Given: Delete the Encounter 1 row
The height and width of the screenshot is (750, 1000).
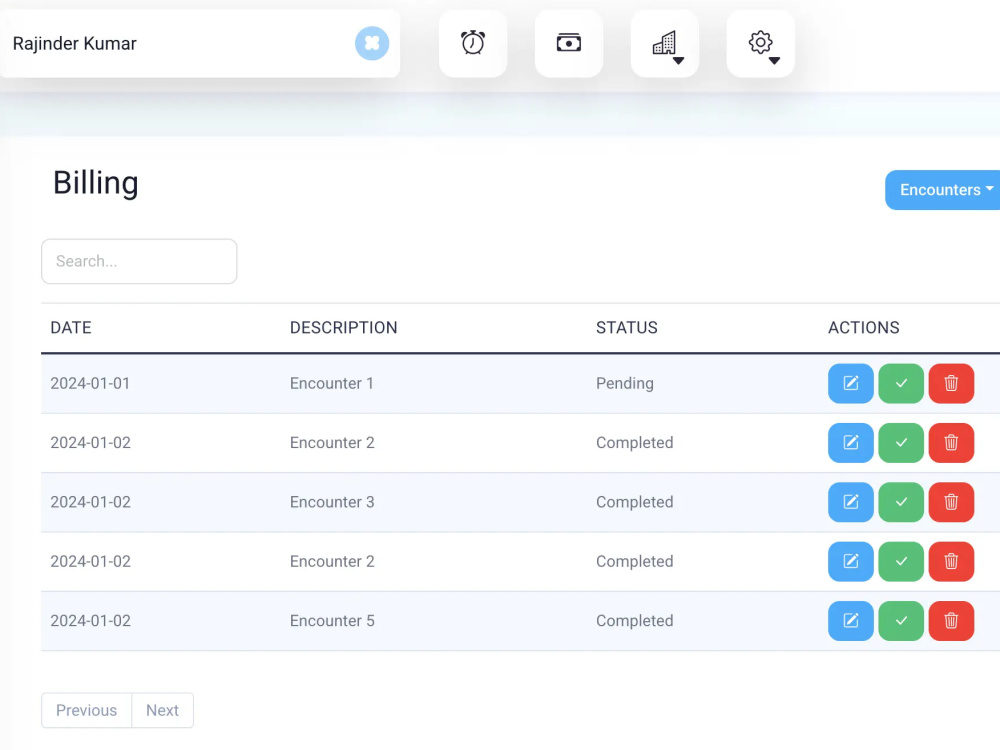Looking at the screenshot, I should tap(952, 383).
